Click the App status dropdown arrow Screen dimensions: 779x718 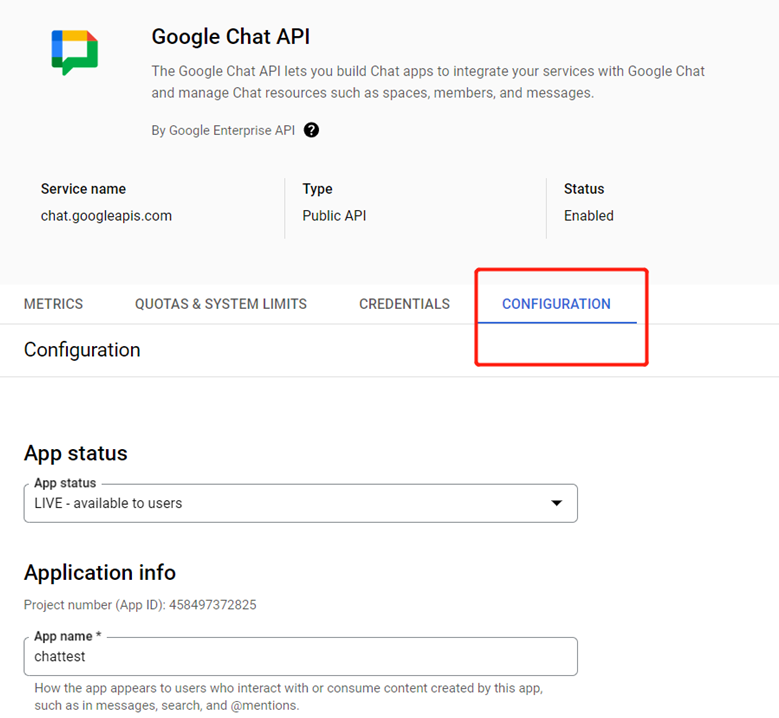[557, 503]
